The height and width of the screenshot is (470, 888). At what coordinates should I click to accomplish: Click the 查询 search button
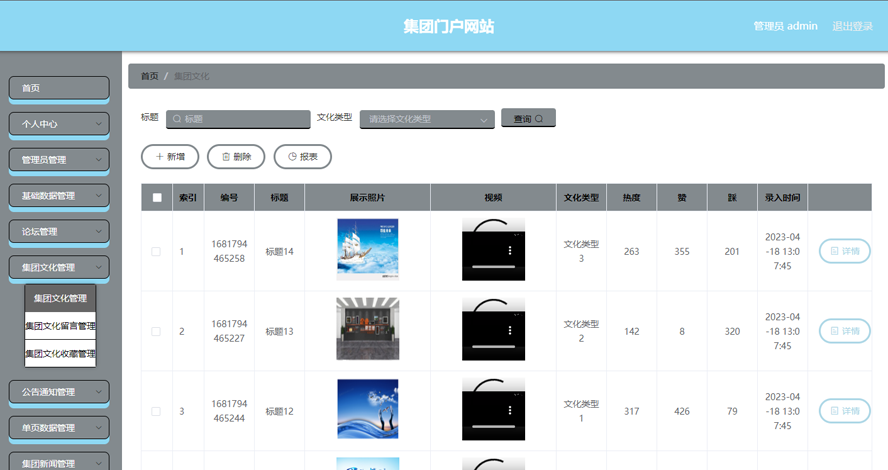pos(528,118)
